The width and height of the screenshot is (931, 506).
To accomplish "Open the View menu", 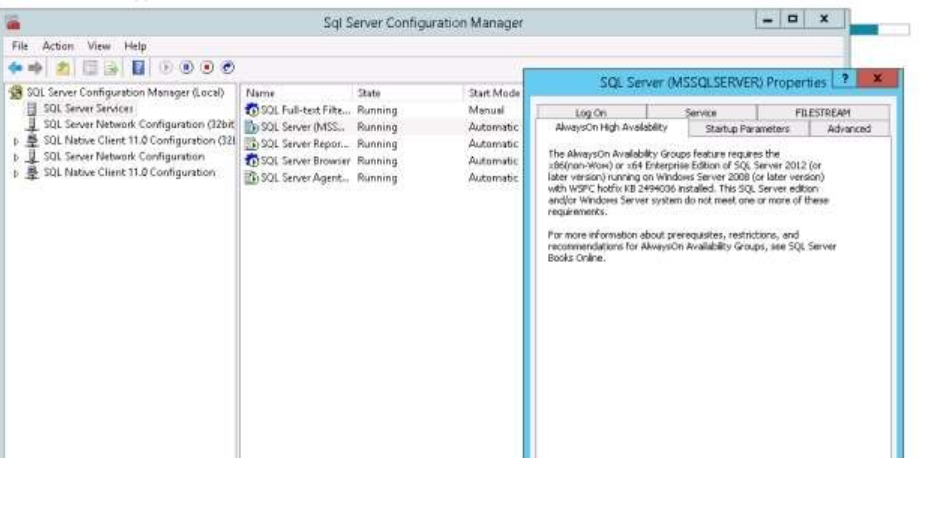I will tap(98, 46).
